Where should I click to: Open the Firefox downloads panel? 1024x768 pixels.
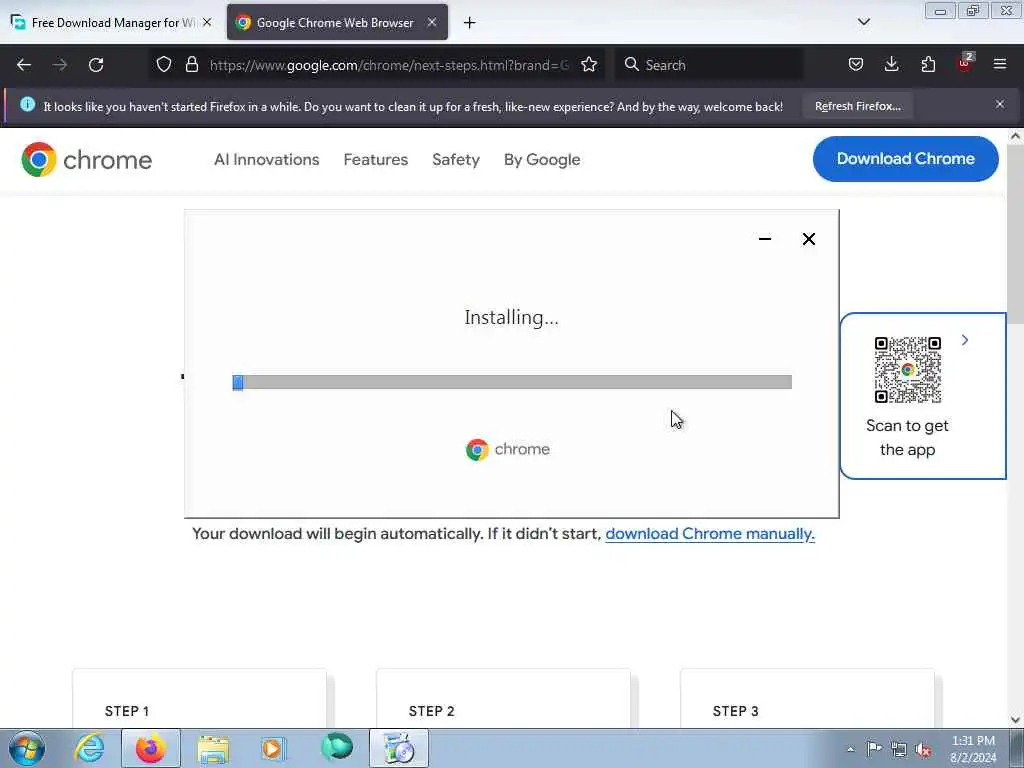point(891,64)
